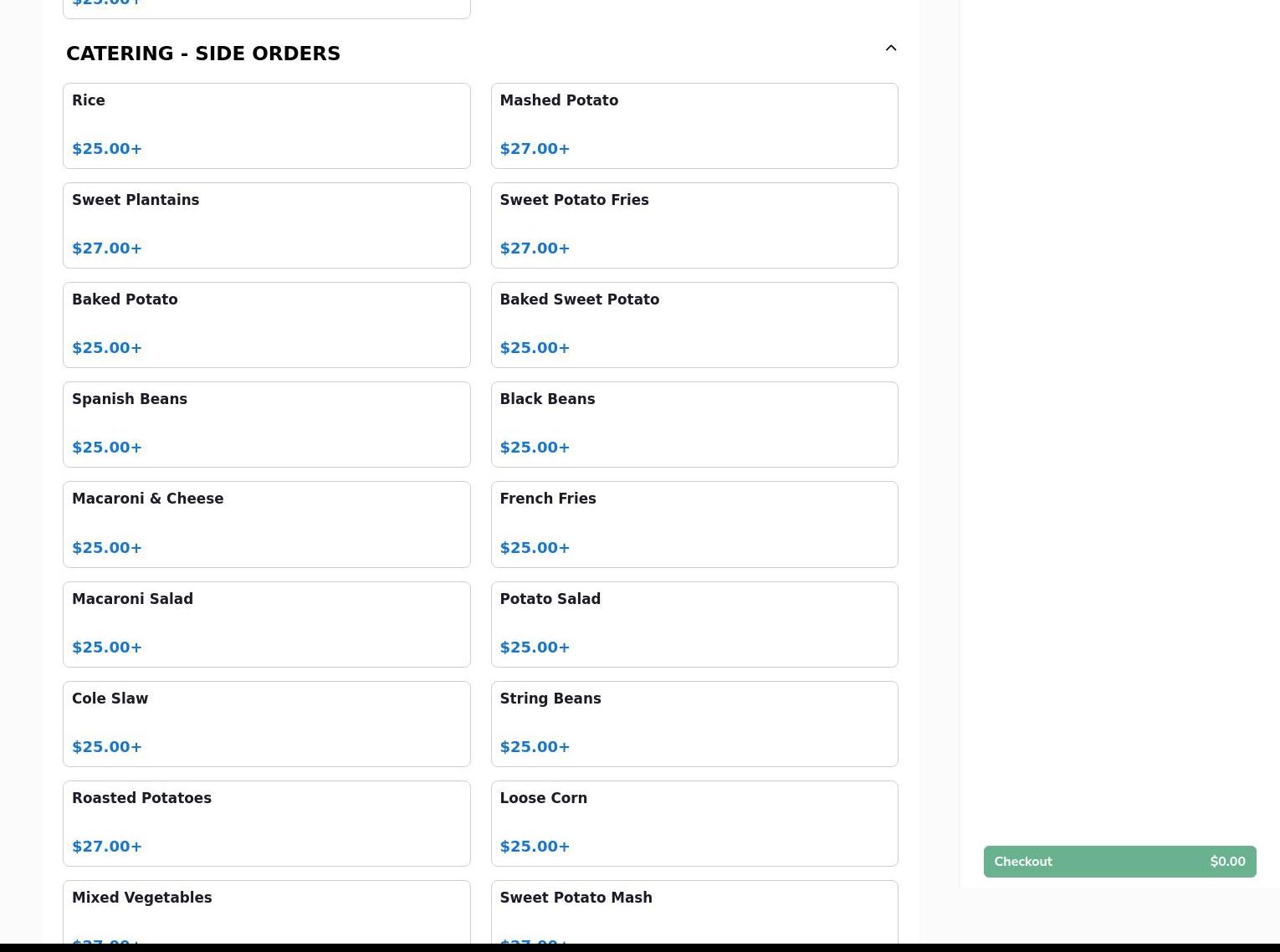Choose the Cole Slaw side order
The image size is (1280, 952).
[x=267, y=724]
